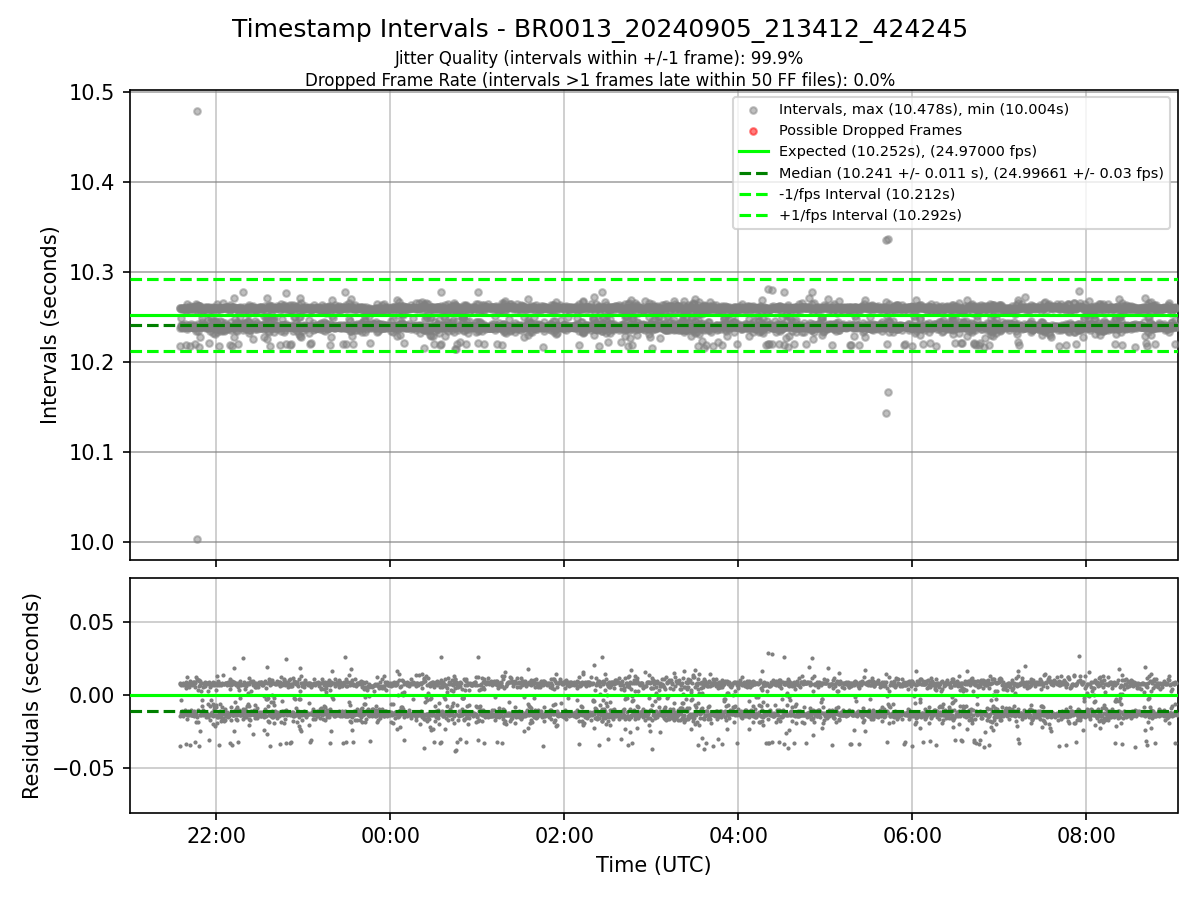The height and width of the screenshot is (900, 1200).
Task: Click the 06:00 tick label
Action: (912, 836)
